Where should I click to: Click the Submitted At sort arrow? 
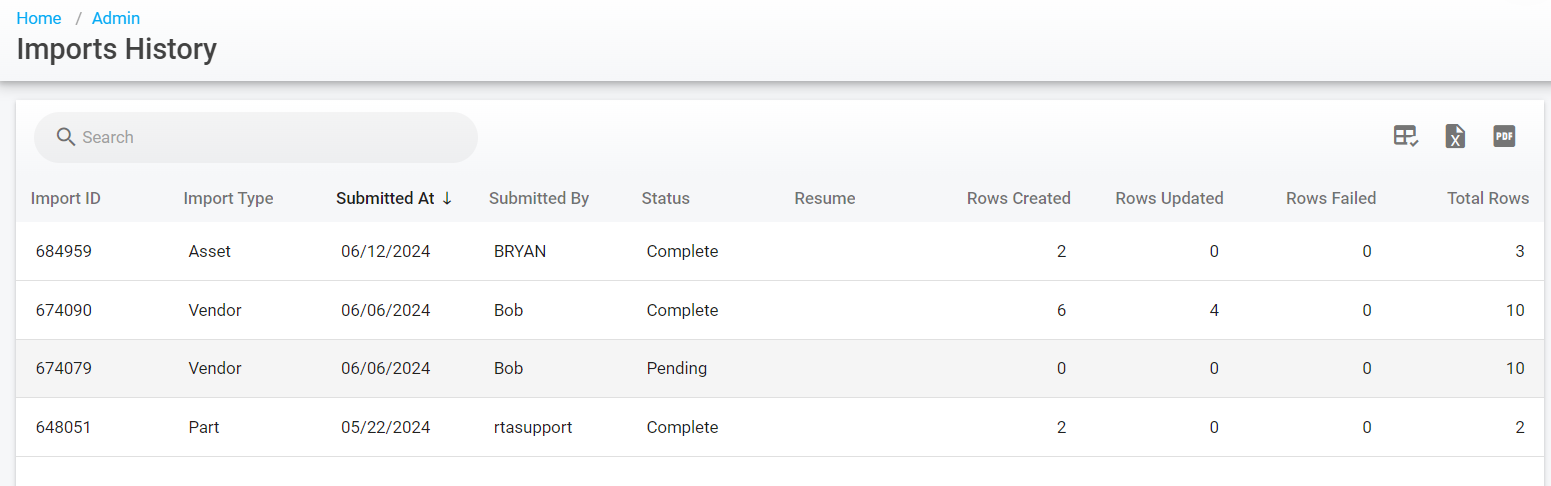(447, 198)
